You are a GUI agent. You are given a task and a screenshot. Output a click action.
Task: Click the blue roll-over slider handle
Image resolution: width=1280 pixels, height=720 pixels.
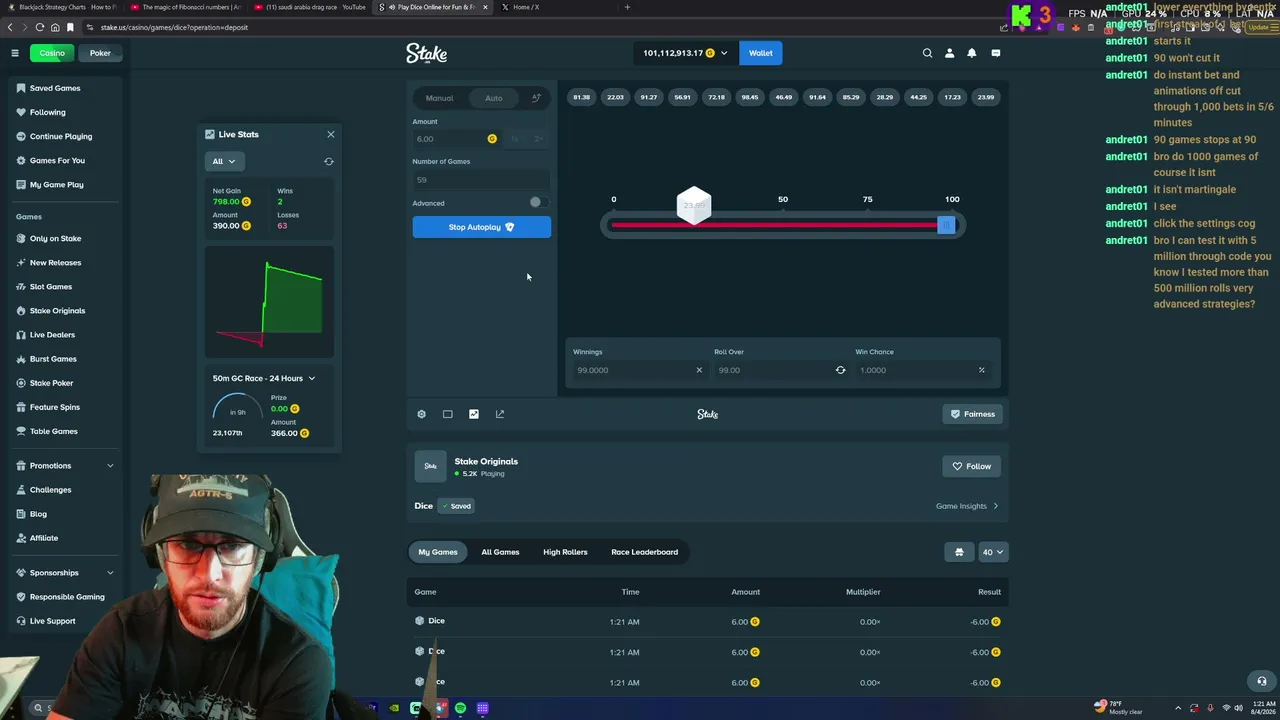(x=946, y=225)
